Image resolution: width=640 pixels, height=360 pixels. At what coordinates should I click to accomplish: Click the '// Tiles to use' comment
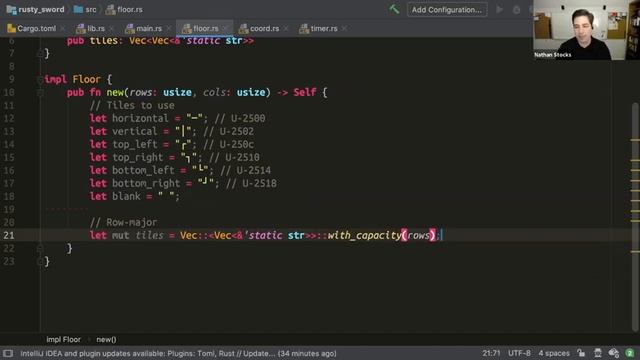click(132, 106)
